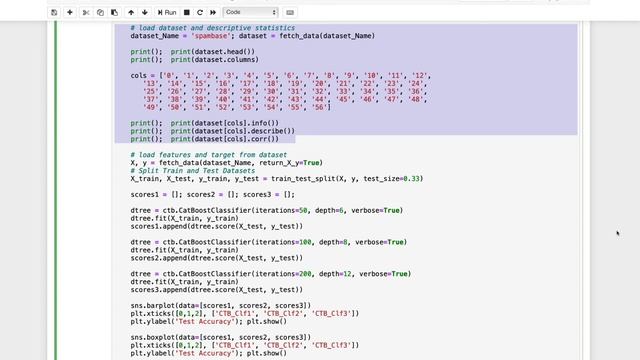
Task: Interrupt the kernel with stop icon
Action: click(x=187, y=13)
